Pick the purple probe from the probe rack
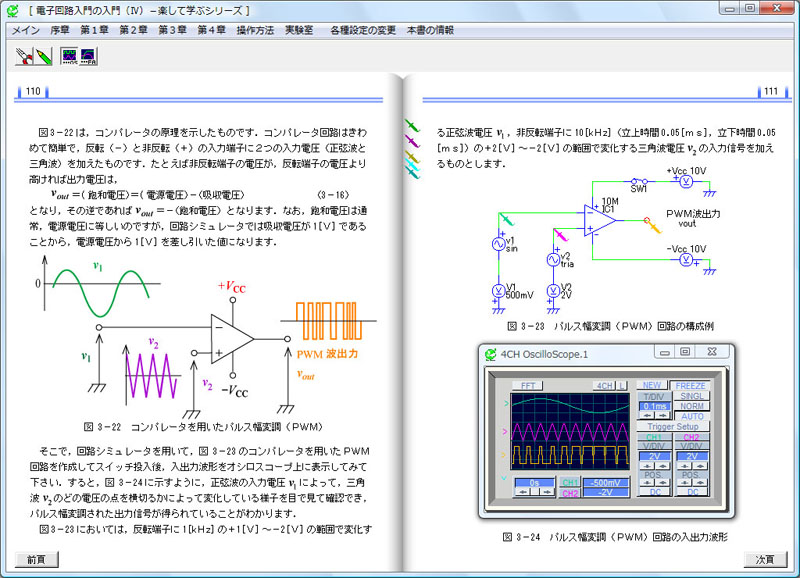Screen dimensions: 800x578 point(412,140)
